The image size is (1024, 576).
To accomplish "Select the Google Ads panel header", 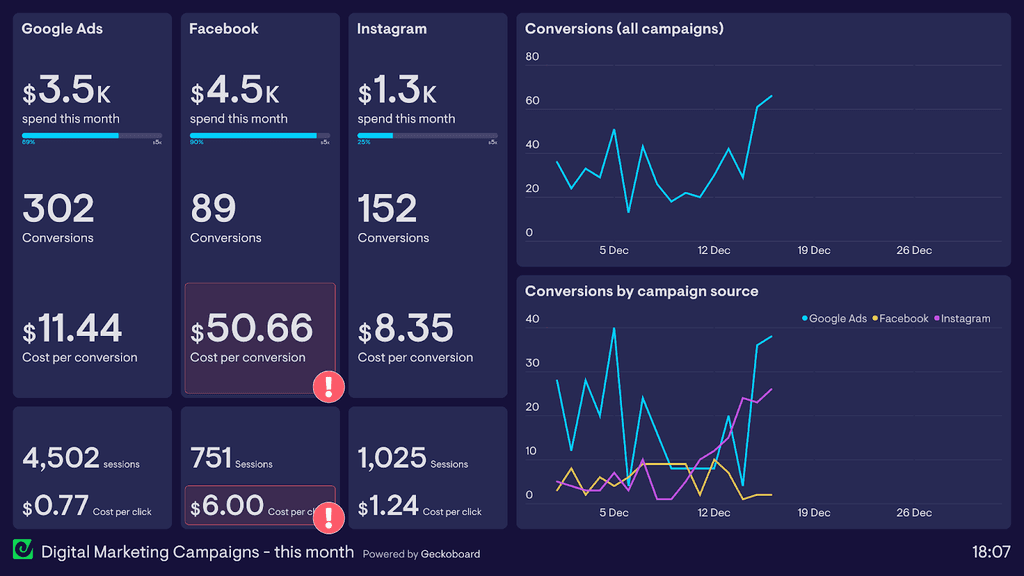I will point(62,29).
